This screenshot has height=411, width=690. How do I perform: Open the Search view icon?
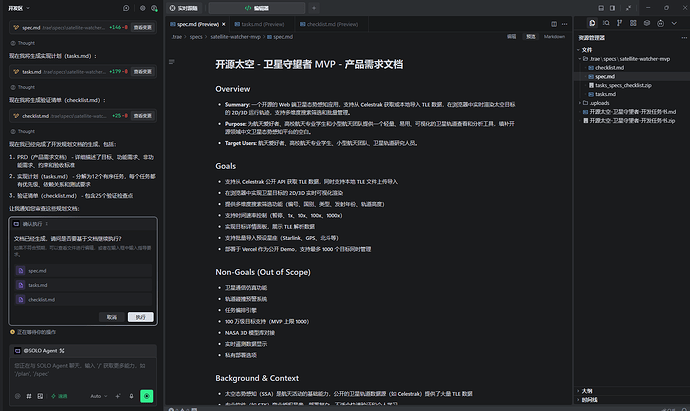pos(606,23)
